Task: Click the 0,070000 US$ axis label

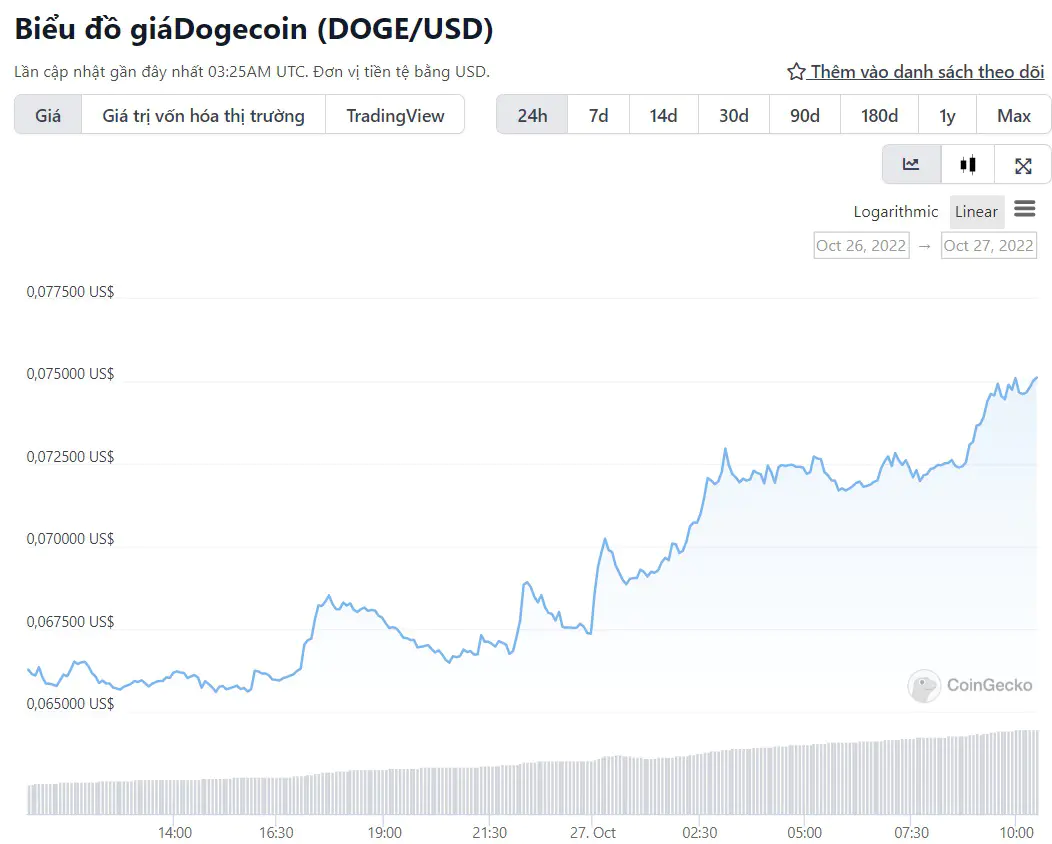Action: 70,539
